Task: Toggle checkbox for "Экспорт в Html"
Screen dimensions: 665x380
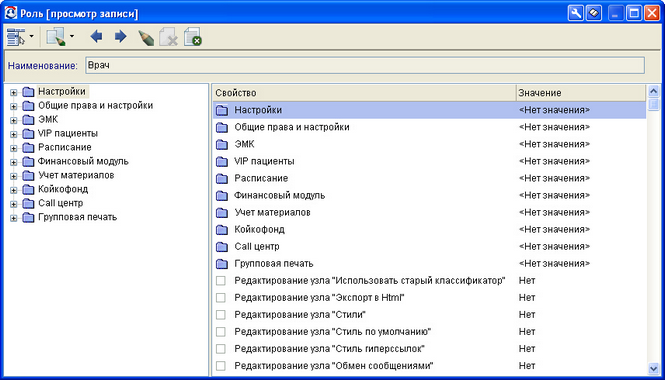Action: coord(221,298)
